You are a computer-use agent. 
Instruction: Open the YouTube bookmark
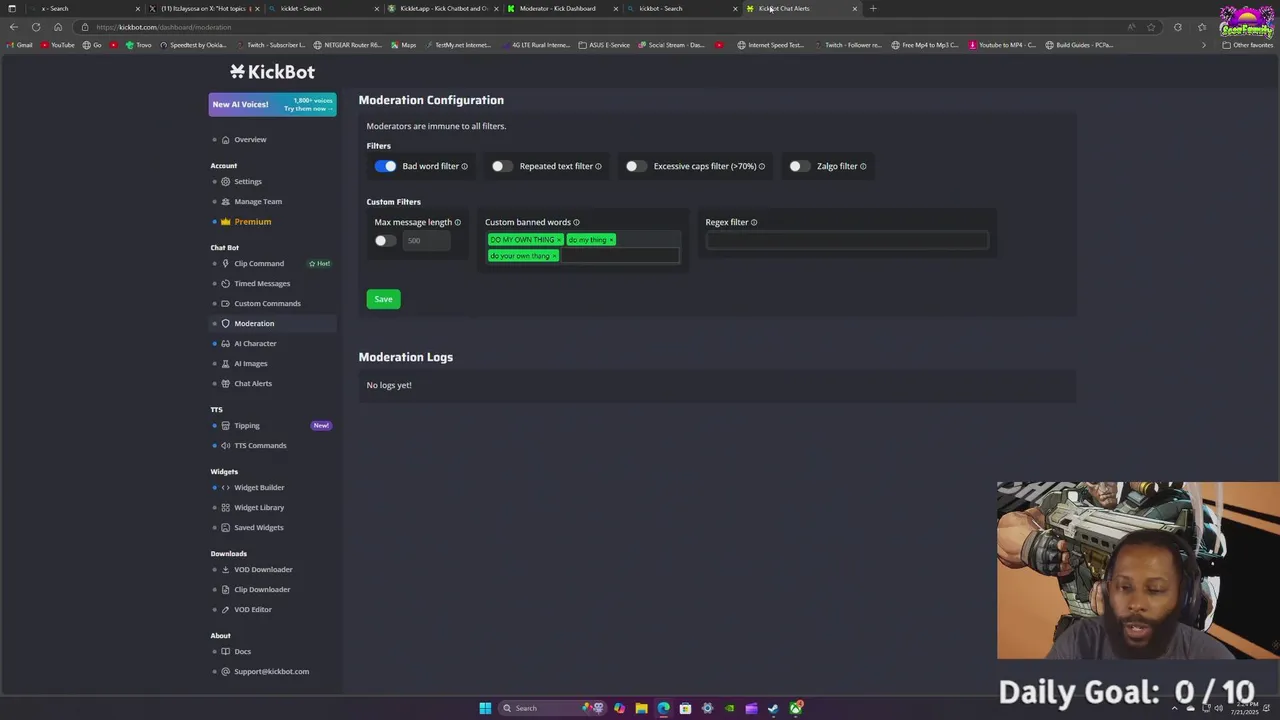[57, 45]
